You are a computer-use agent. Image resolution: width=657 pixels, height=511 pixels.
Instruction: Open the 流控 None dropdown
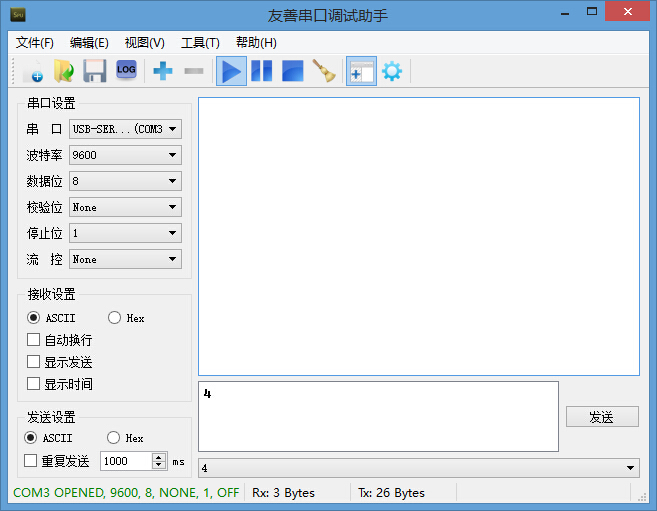125,259
